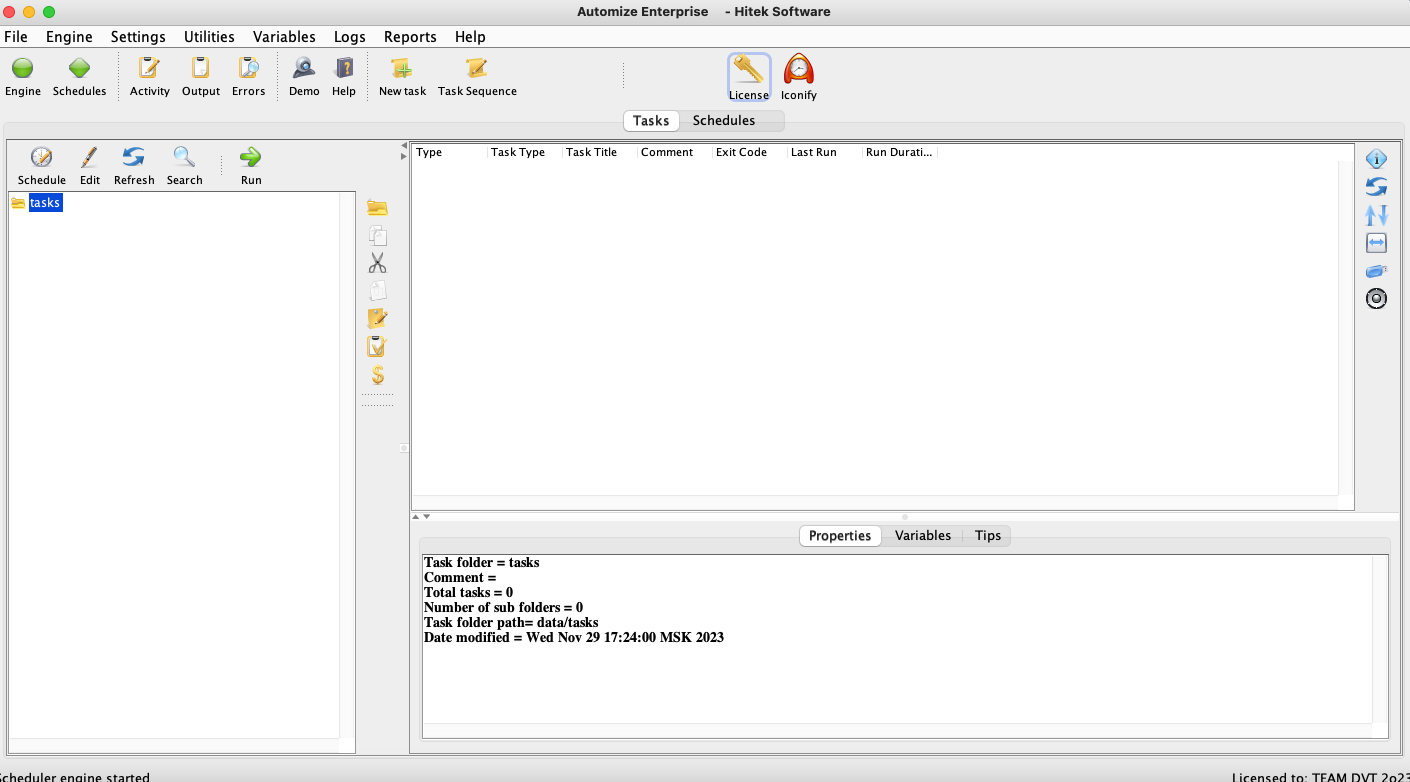Open the Reports menu
The height and width of the screenshot is (782, 1410).
coord(410,37)
